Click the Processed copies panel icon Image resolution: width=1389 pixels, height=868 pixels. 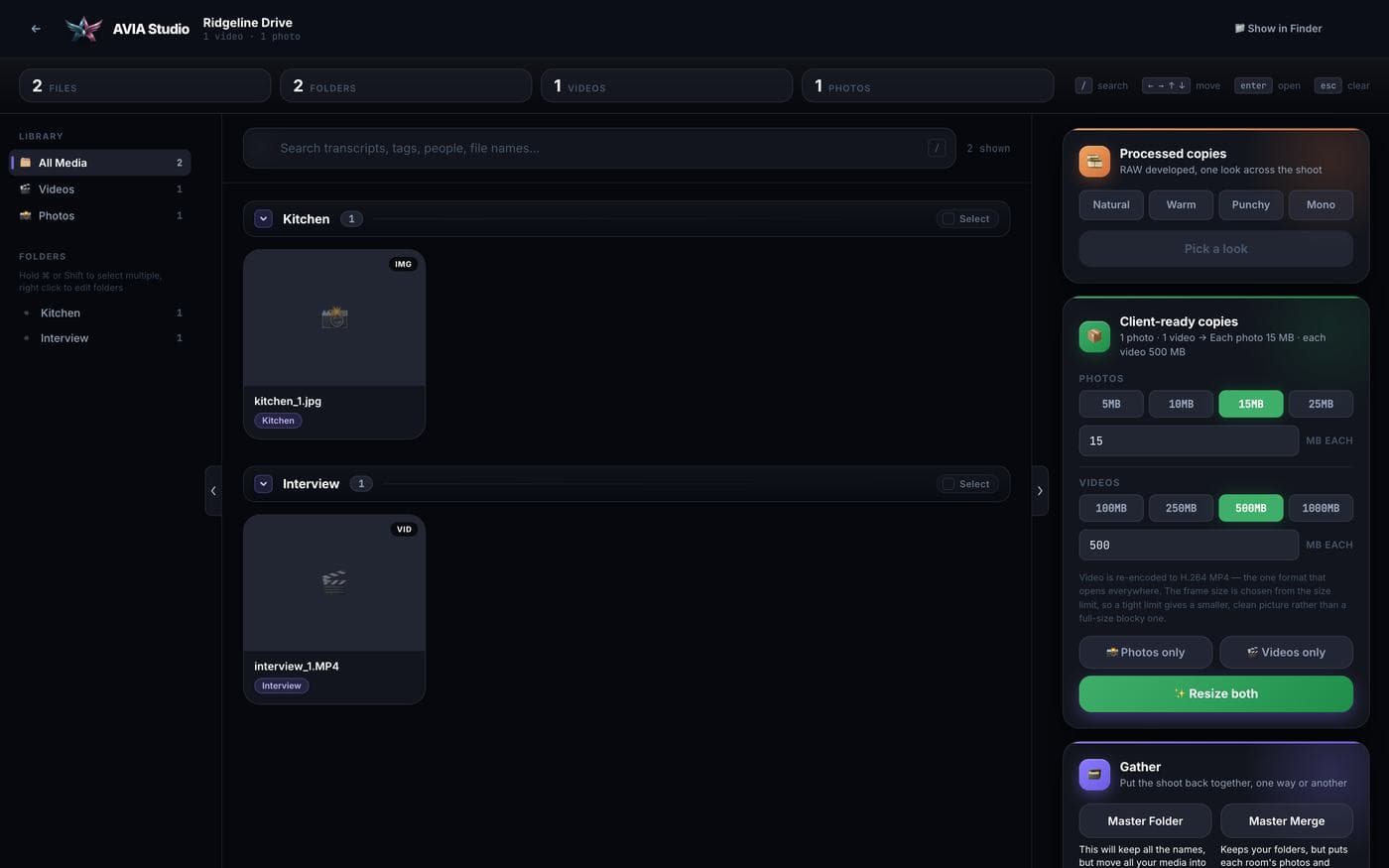pyautogui.click(x=1094, y=161)
